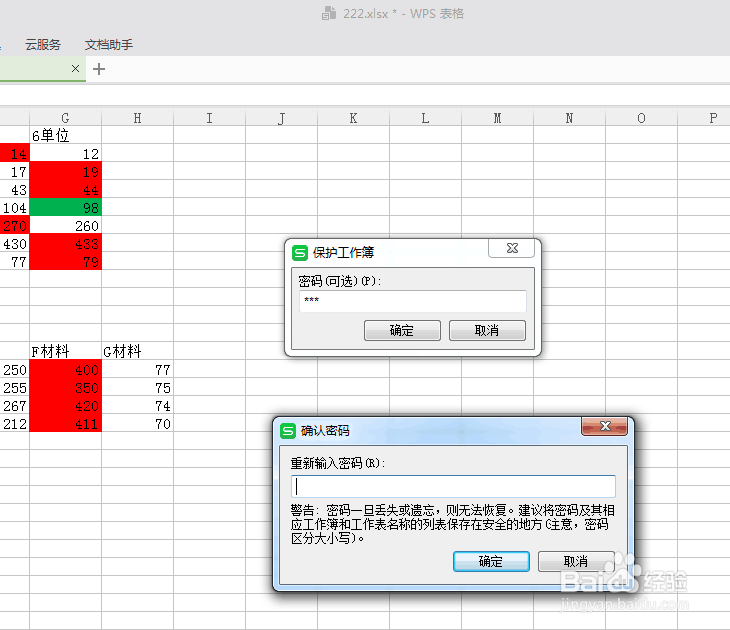730x630 pixels.
Task: Click the G材料 header cell
Action: click(x=137, y=351)
